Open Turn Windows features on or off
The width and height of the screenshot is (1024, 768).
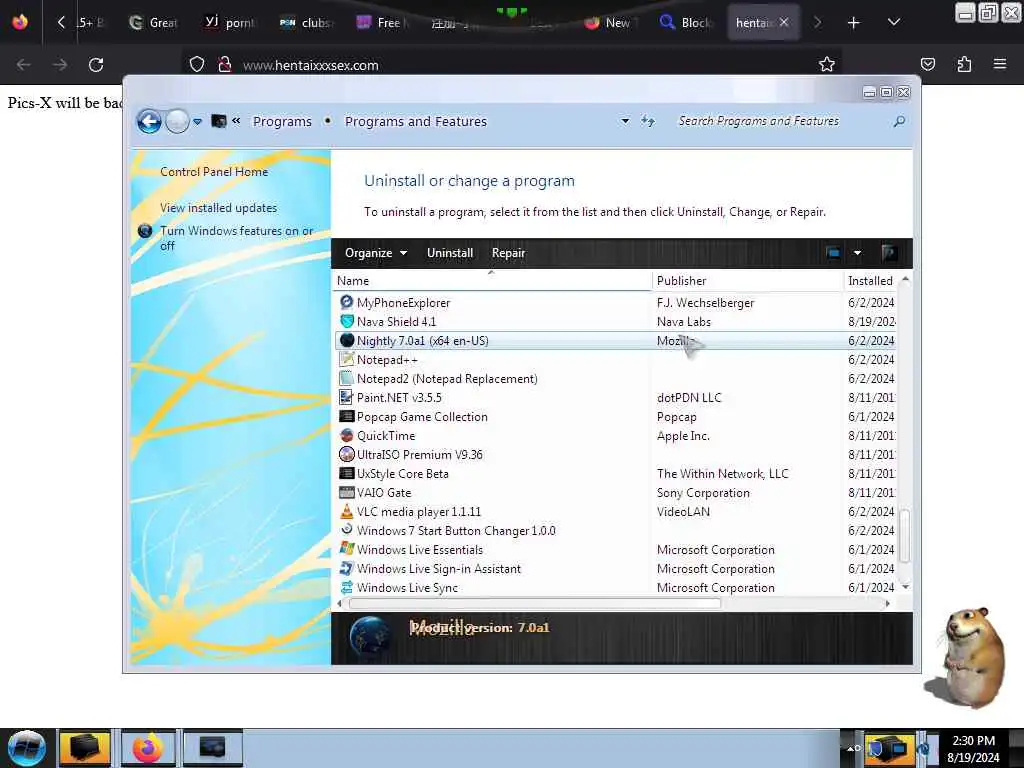pos(236,238)
